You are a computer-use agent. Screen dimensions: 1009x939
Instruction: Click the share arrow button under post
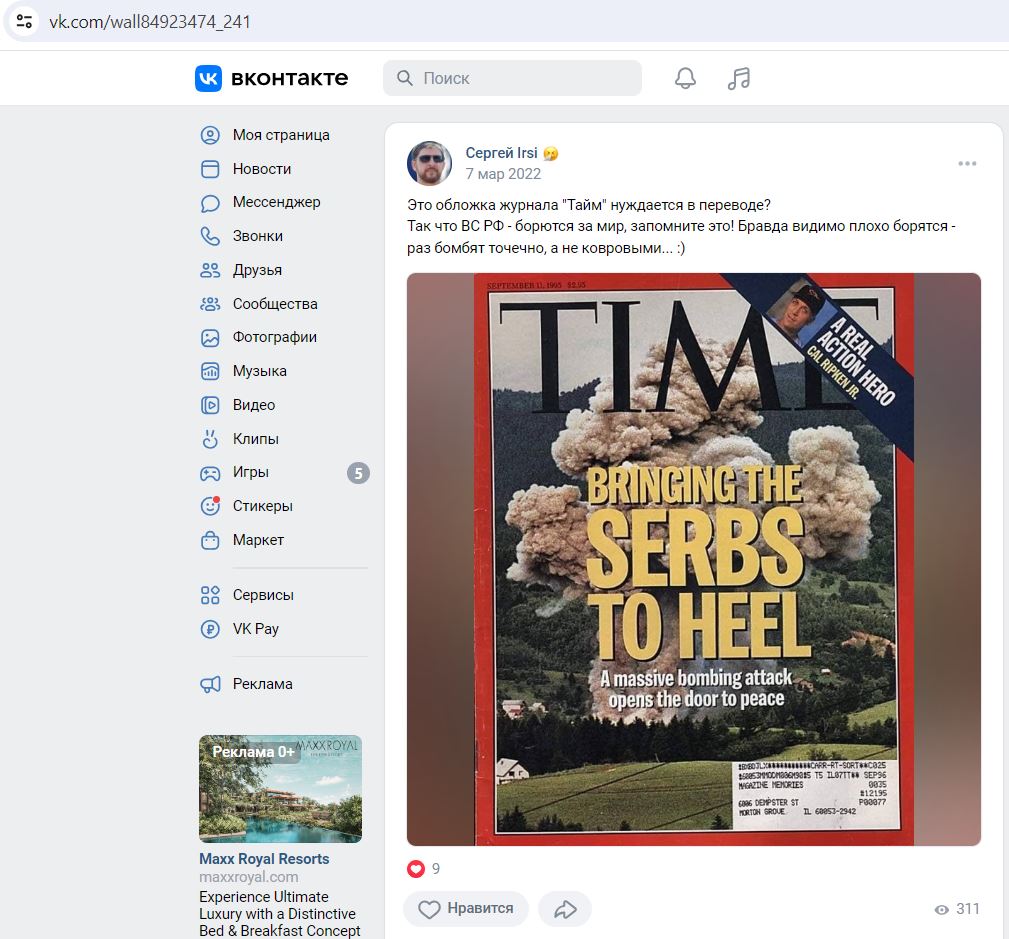[x=565, y=909]
